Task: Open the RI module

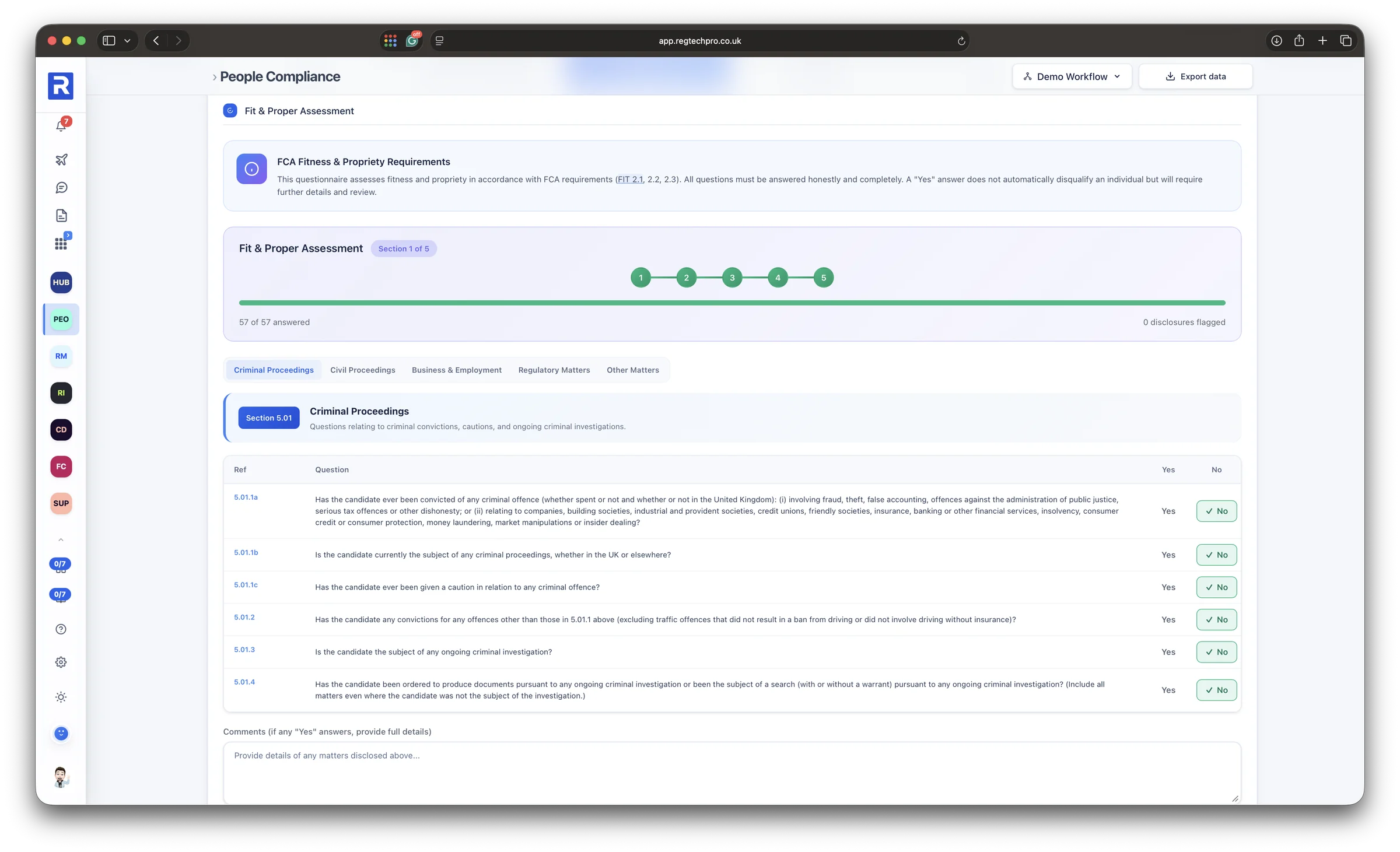Action: [61, 392]
